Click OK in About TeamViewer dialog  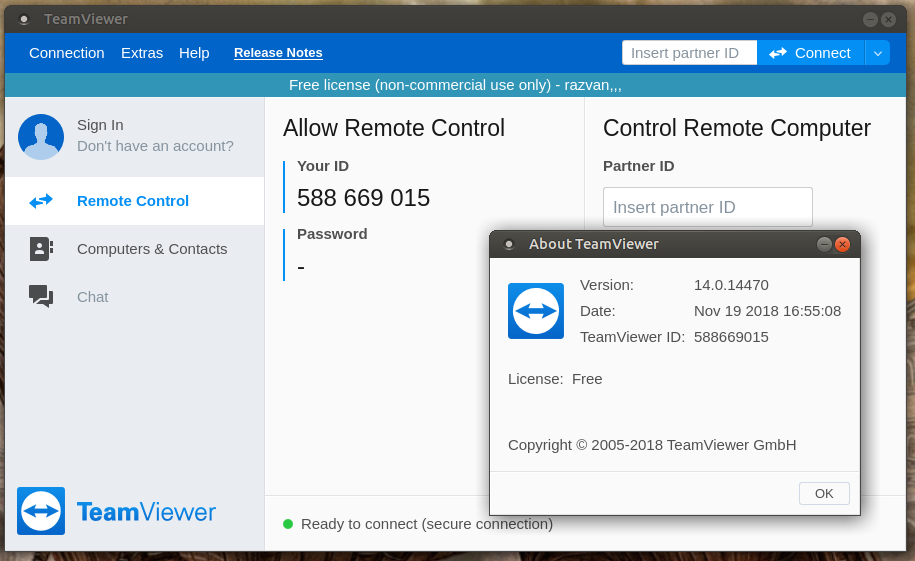[x=824, y=494]
